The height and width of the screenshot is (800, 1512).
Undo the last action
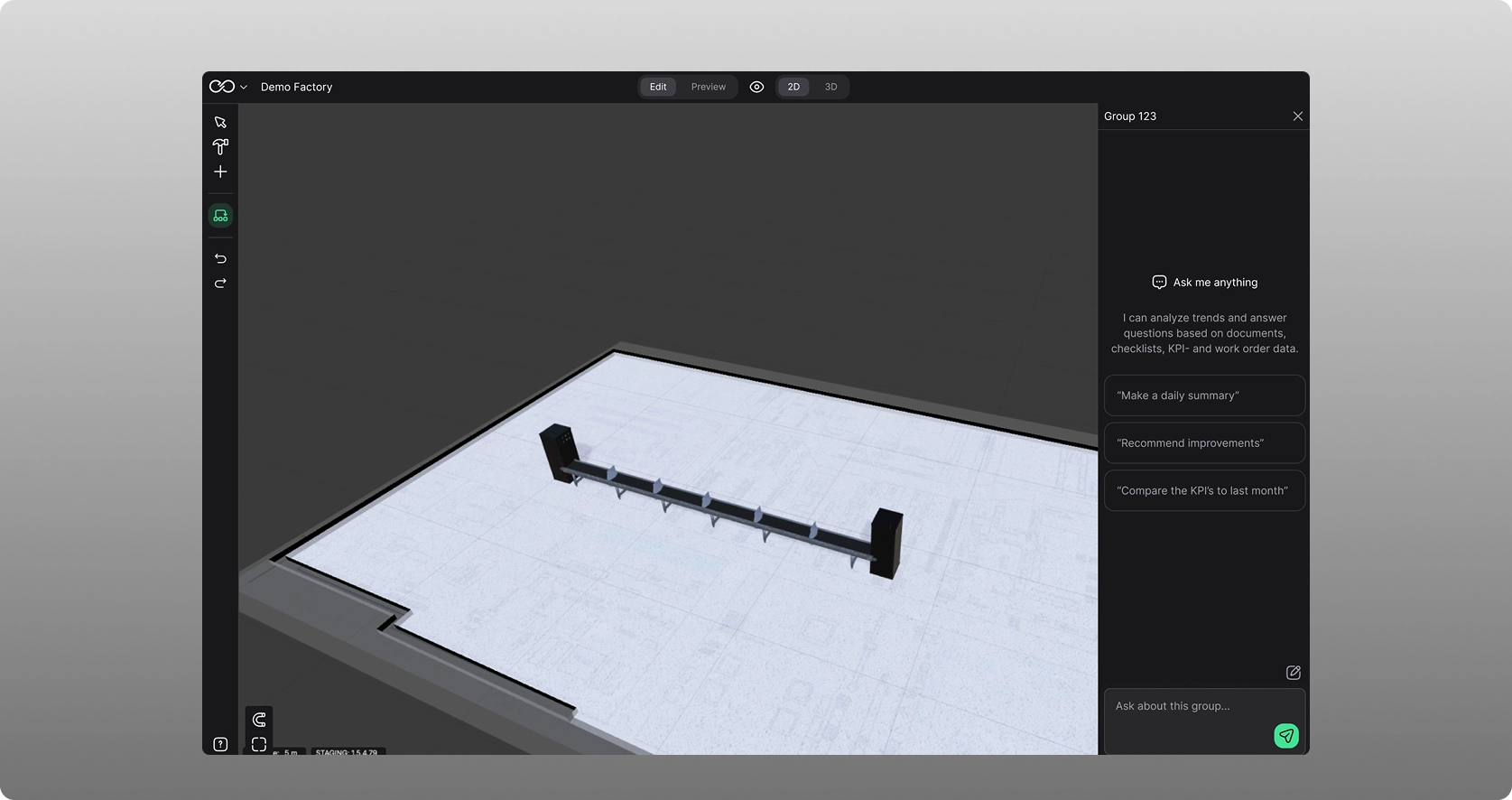(220, 258)
